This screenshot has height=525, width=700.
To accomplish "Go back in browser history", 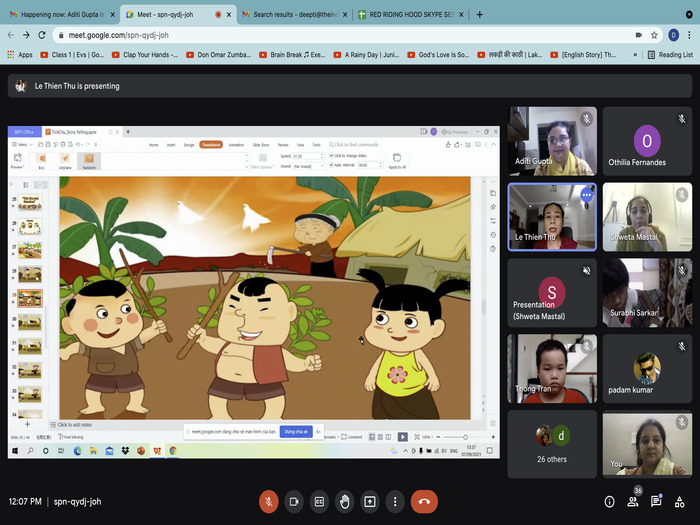I will point(11,35).
